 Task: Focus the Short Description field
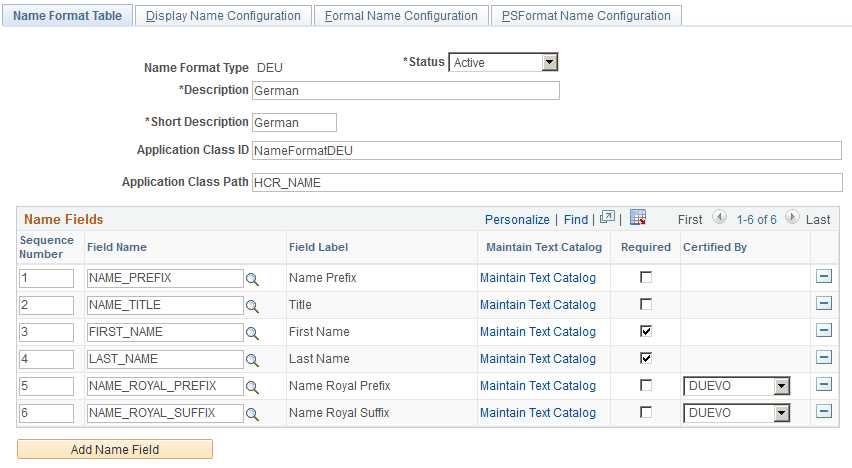[x=295, y=122]
